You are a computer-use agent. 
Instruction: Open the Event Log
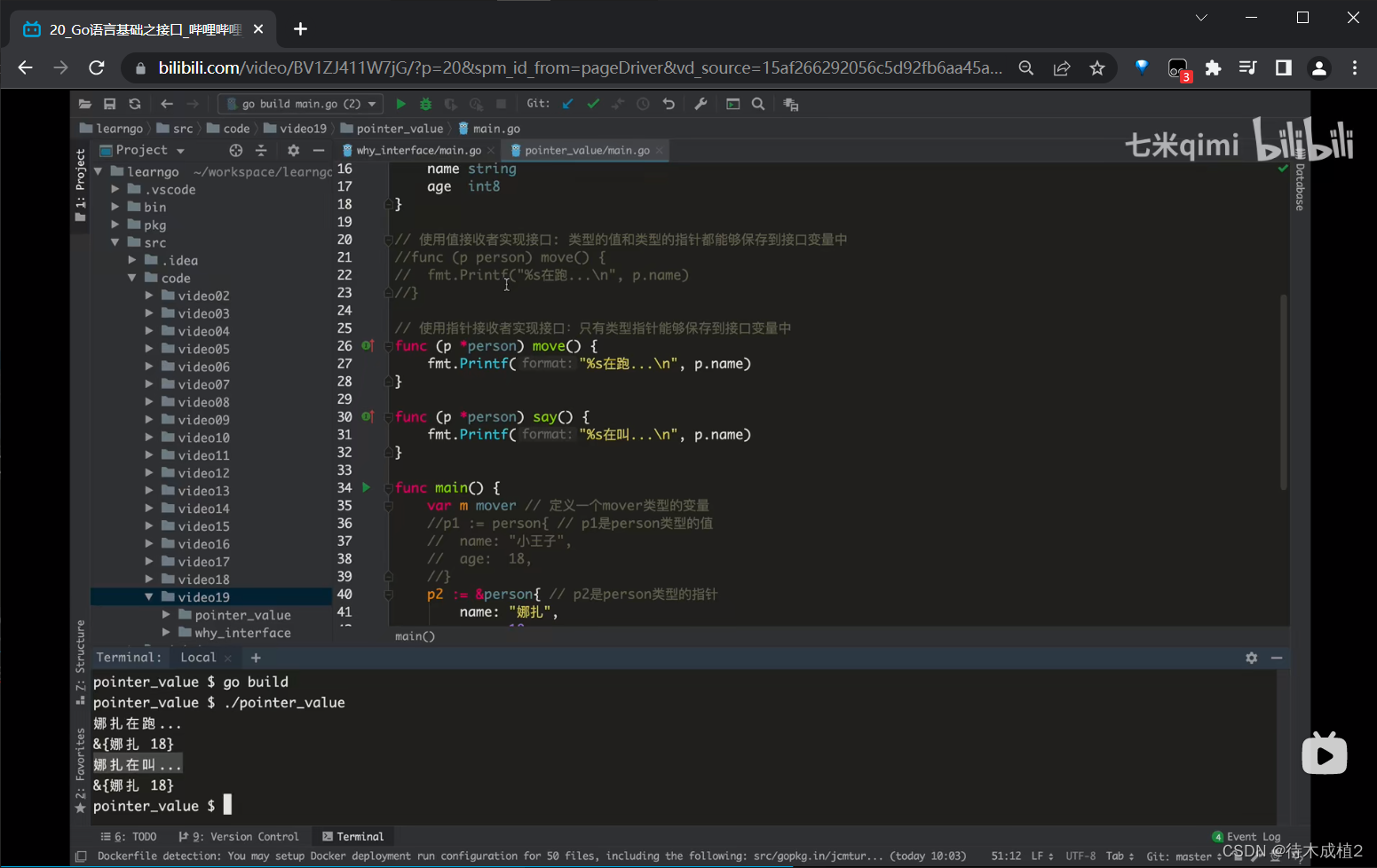[x=1246, y=836]
